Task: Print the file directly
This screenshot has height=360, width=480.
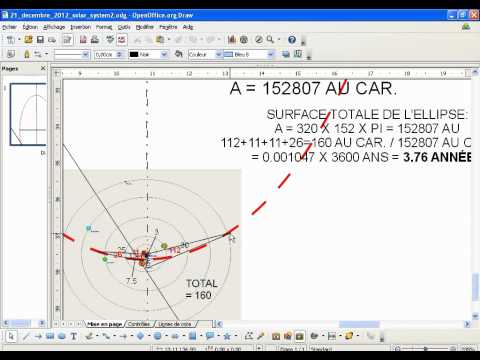Action: 95,40
